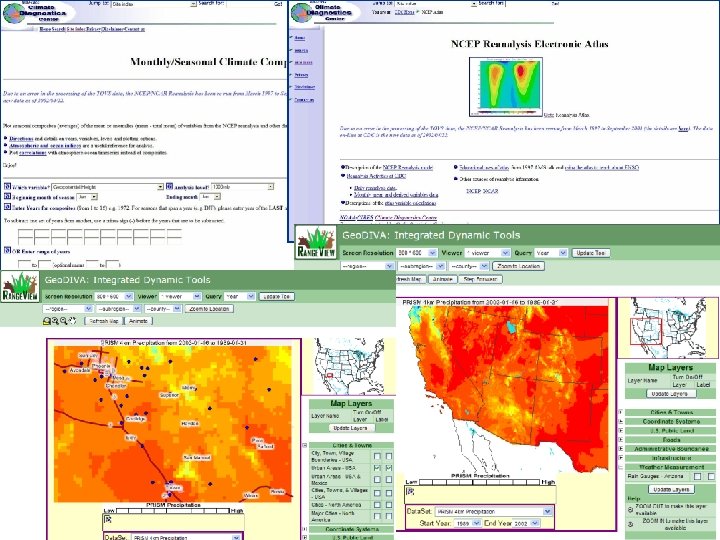Open Which variable dropdown on composites page
The height and width of the screenshot is (540, 720).
click(107, 187)
